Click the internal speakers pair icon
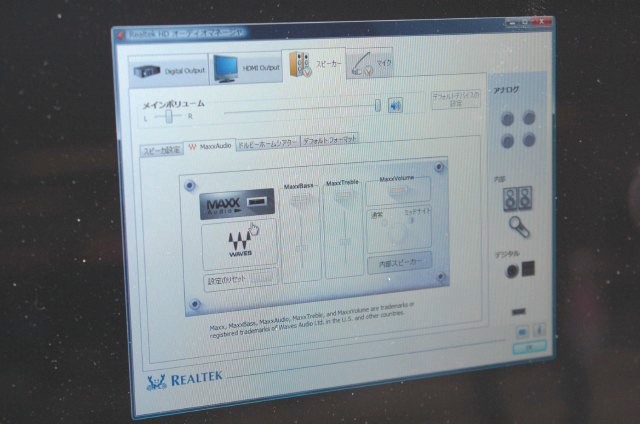Viewport: 640px width, 424px height. tap(518, 199)
